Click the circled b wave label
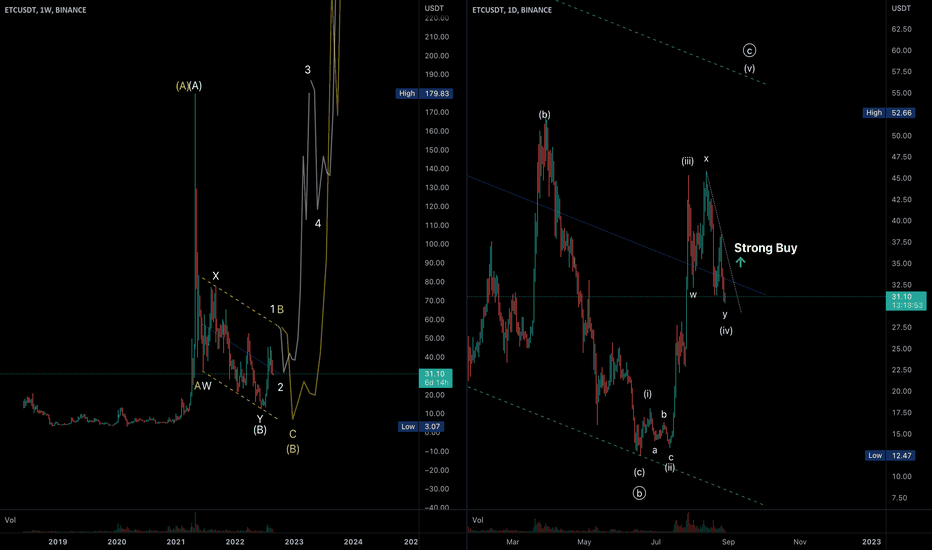This screenshot has width=932, height=550. click(x=639, y=493)
